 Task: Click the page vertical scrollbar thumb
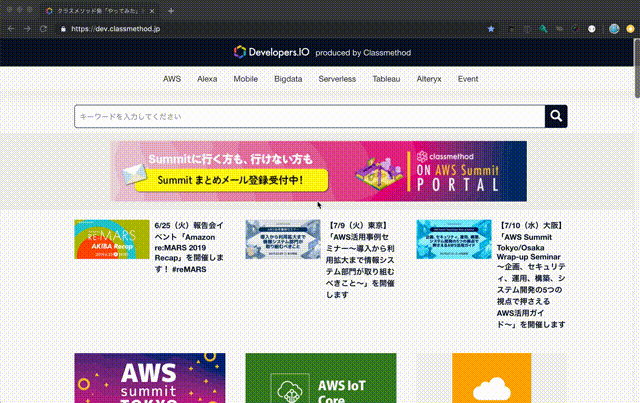(x=637, y=68)
